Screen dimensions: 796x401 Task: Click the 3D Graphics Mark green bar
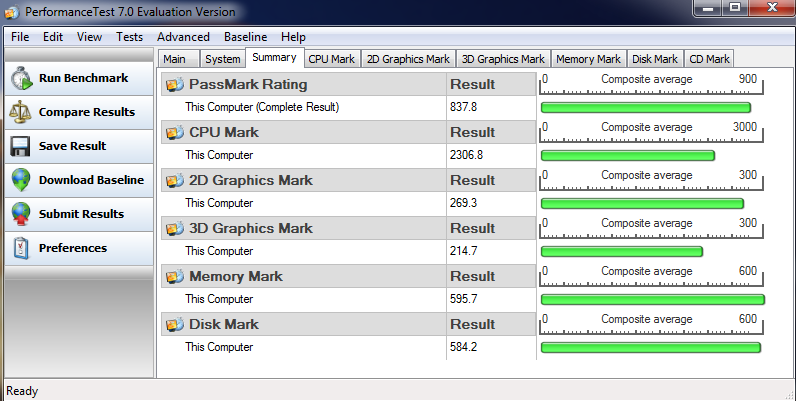pyautogui.click(x=622, y=251)
